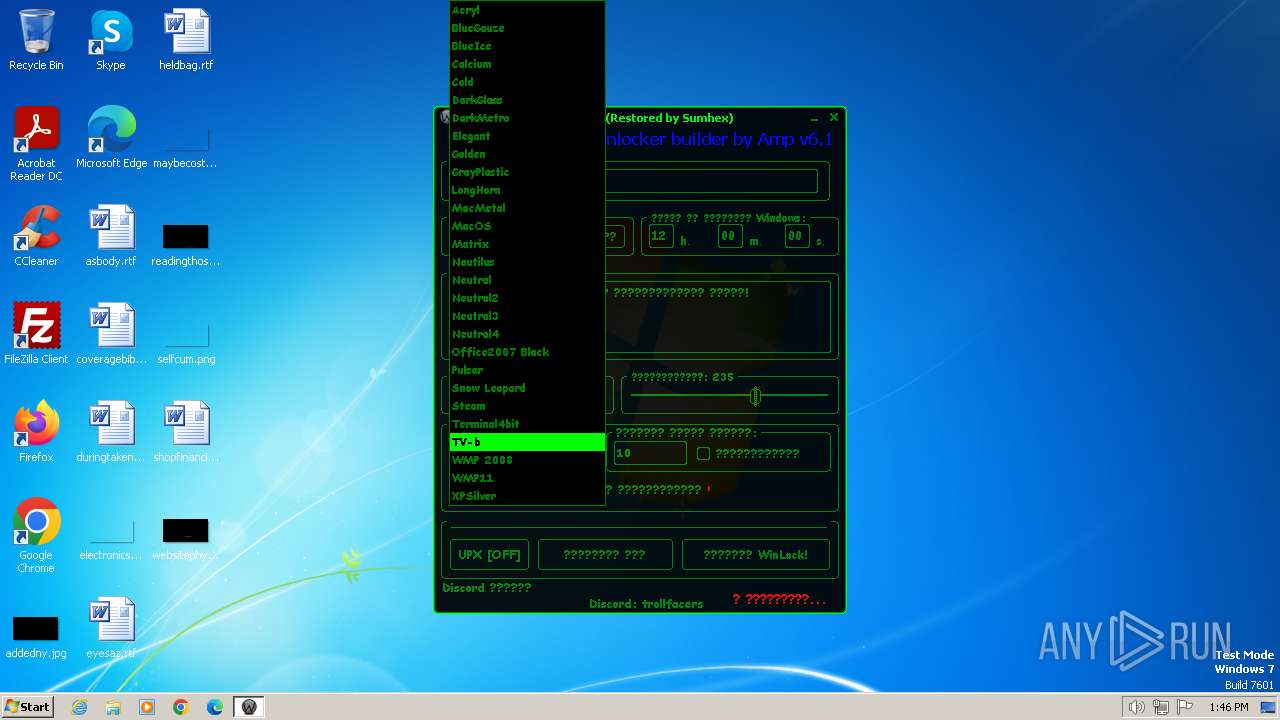The width and height of the screenshot is (1280, 720).
Task: Pick the Nautilus theme
Action: (x=527, y=262)
